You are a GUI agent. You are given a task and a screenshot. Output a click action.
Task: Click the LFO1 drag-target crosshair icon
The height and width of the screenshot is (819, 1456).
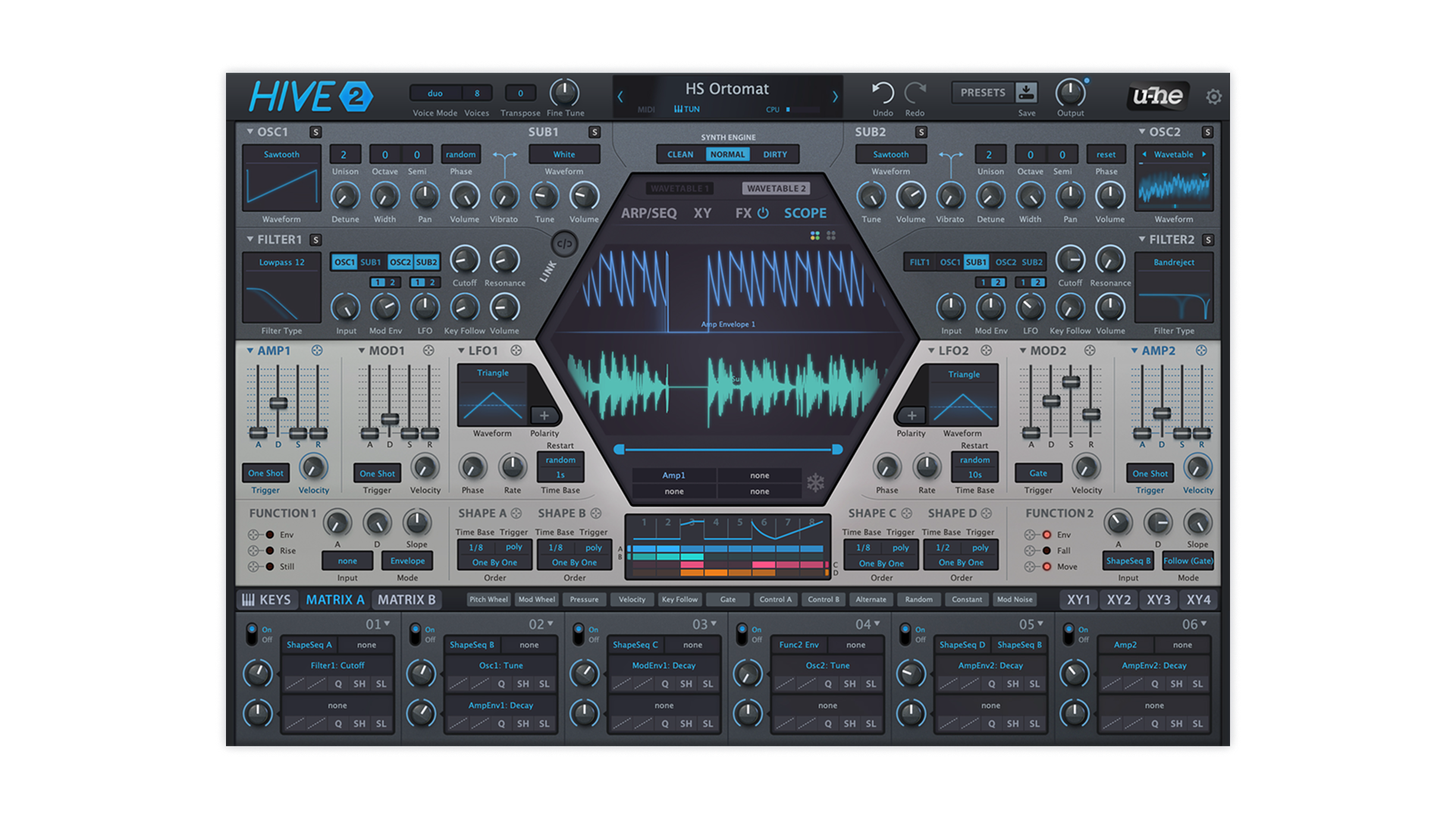516,350
